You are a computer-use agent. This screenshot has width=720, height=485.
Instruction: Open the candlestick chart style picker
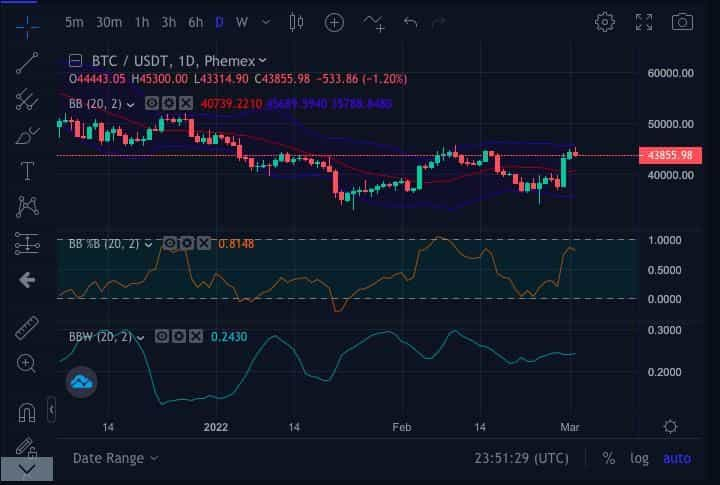pyautogui.click(x=295, y=22)
